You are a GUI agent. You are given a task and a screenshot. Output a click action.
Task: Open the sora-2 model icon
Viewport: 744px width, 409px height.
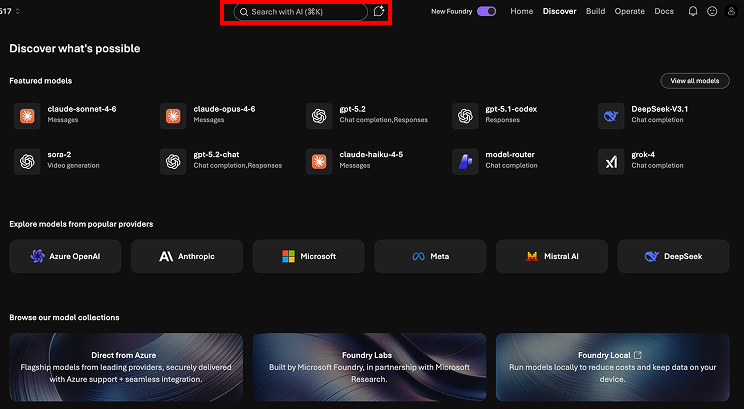tap(27, 160)
